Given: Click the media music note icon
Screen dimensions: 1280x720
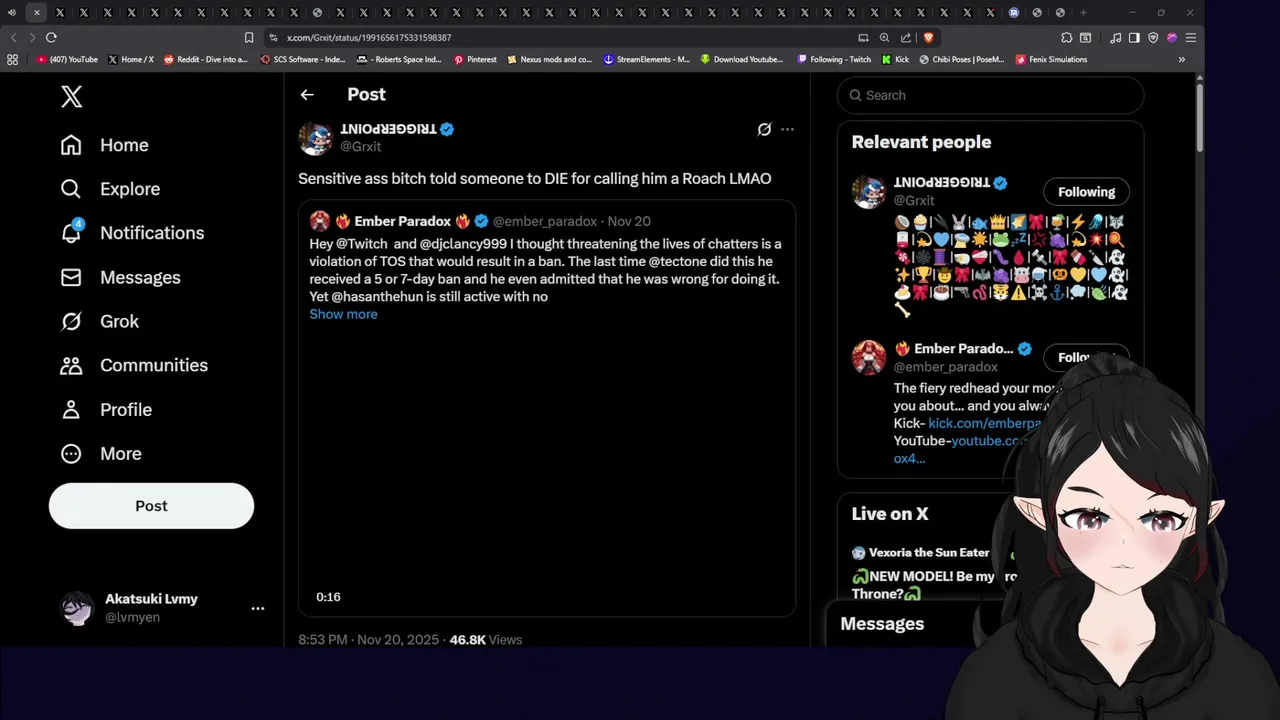Looking at the screenshot, I should 1115,37.
